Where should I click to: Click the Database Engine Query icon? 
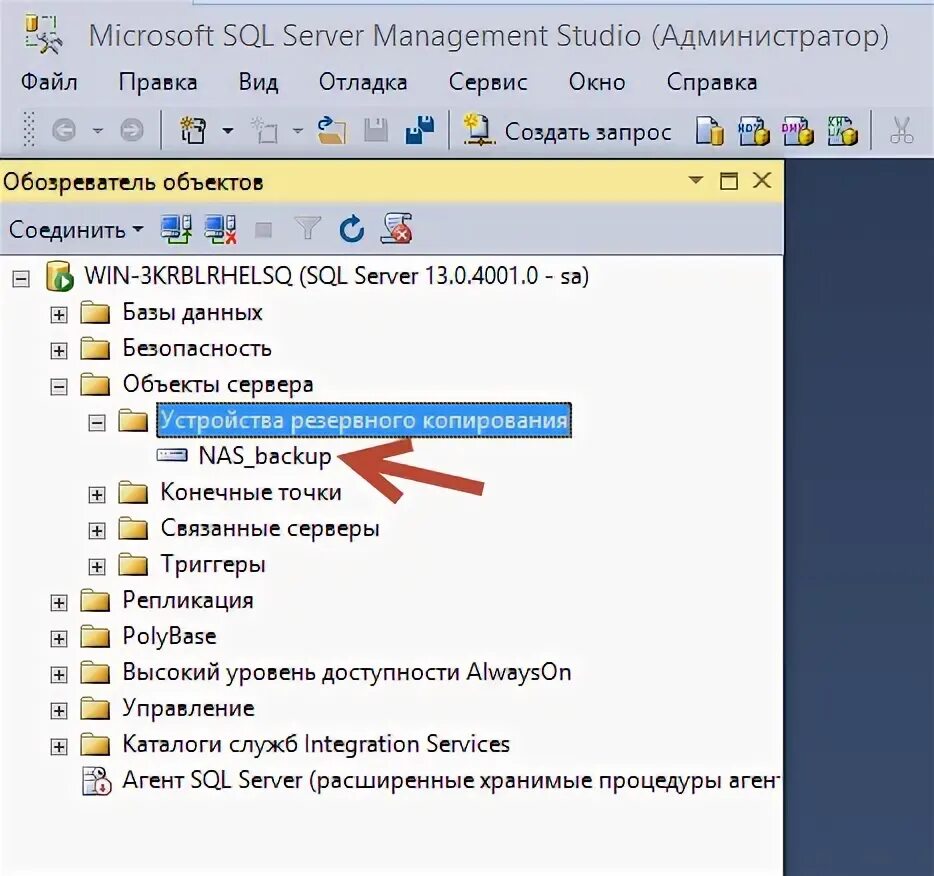709,131
